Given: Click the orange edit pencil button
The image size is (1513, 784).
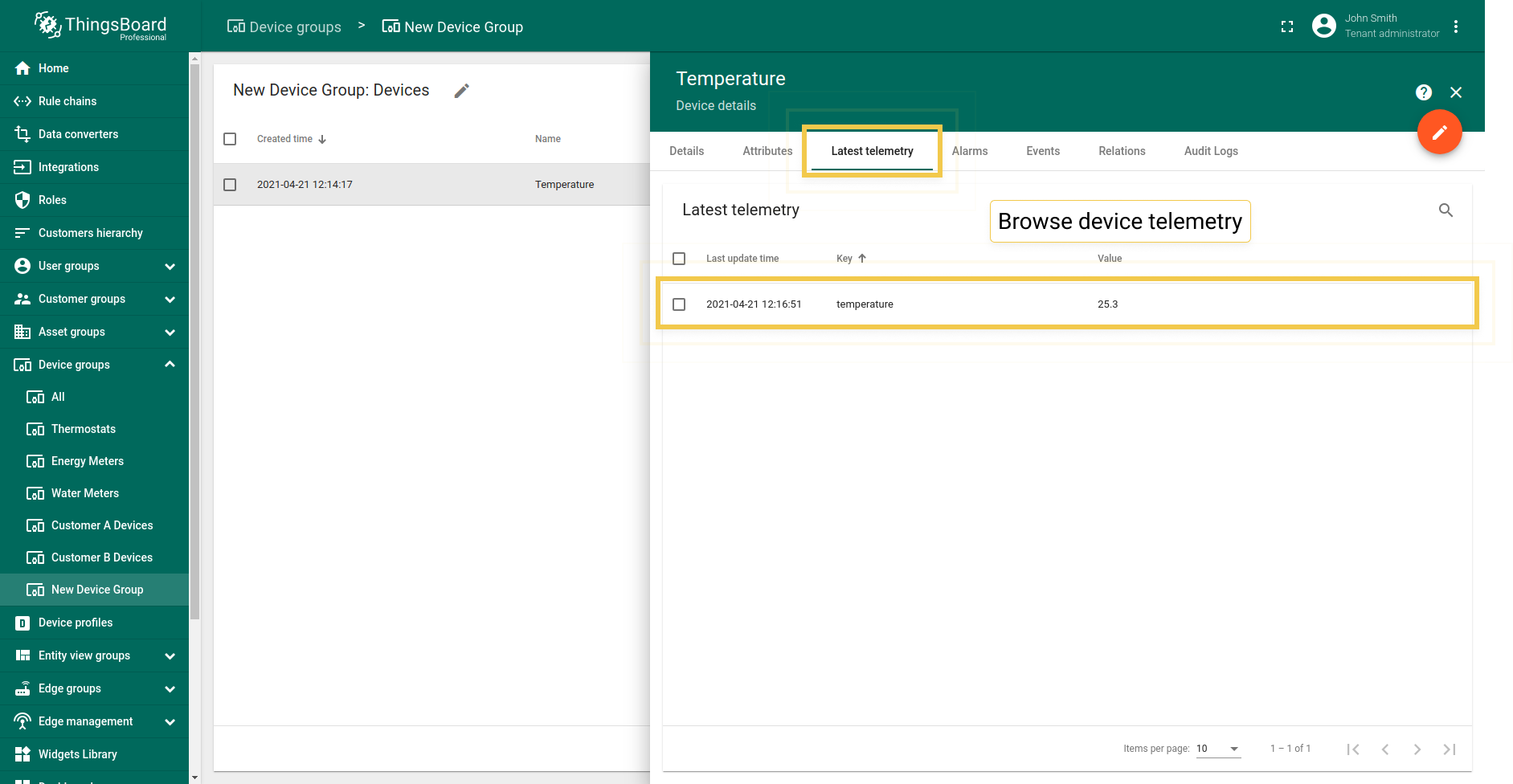Looking at the screenshot, I should pyautogui.click(x=1439, y=132).
